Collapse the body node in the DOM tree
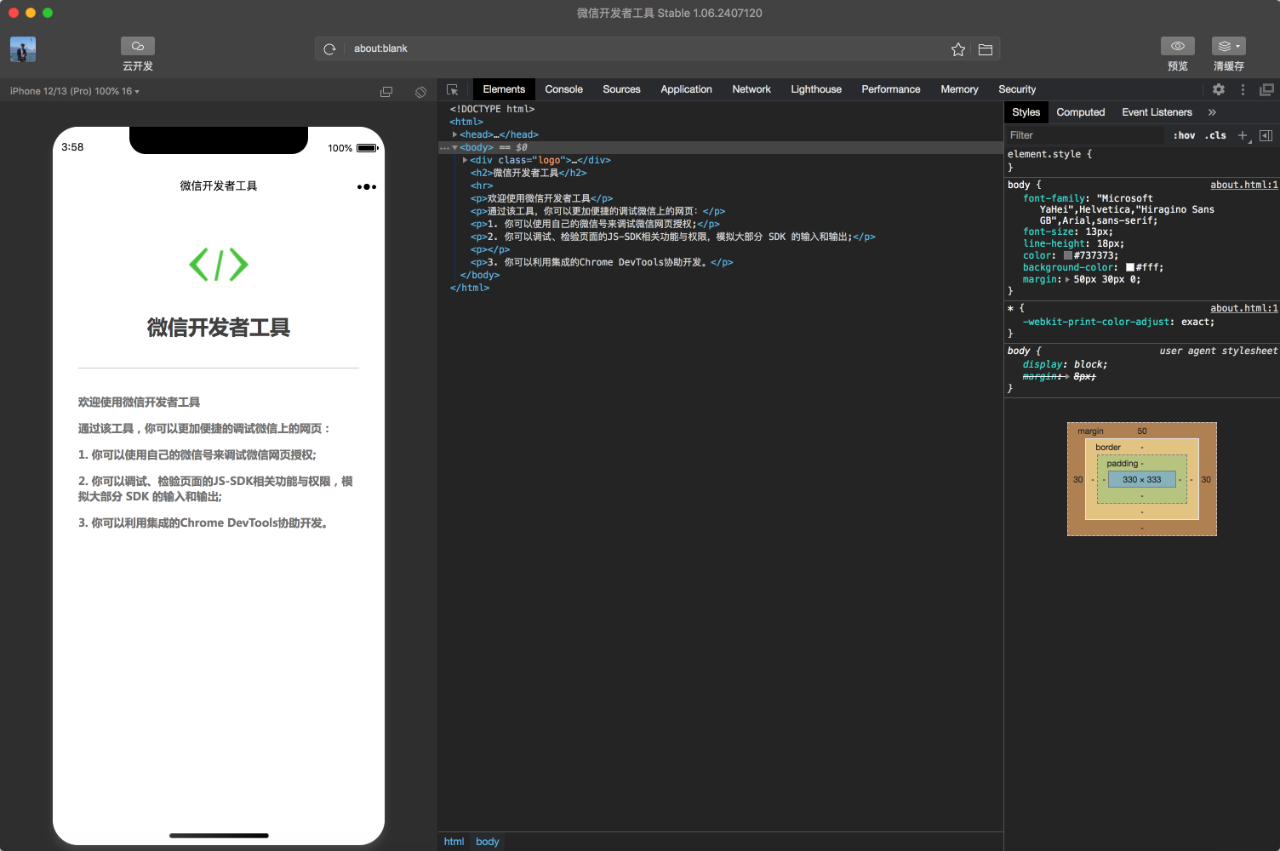Image resolution: width=1280 pixels, height=851 pixels. point(455,148)
